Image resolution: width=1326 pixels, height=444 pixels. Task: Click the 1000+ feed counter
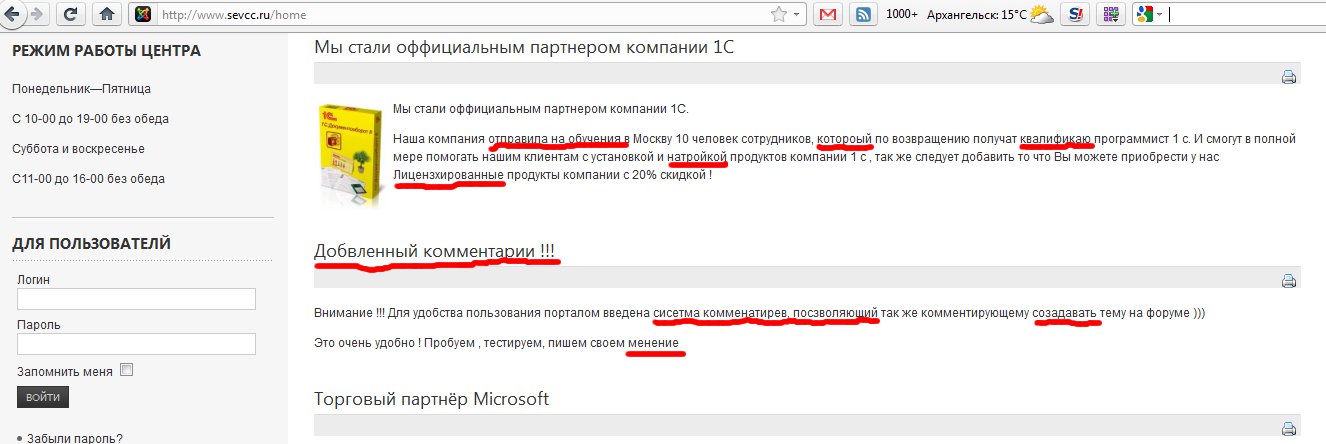pos(902,14)
